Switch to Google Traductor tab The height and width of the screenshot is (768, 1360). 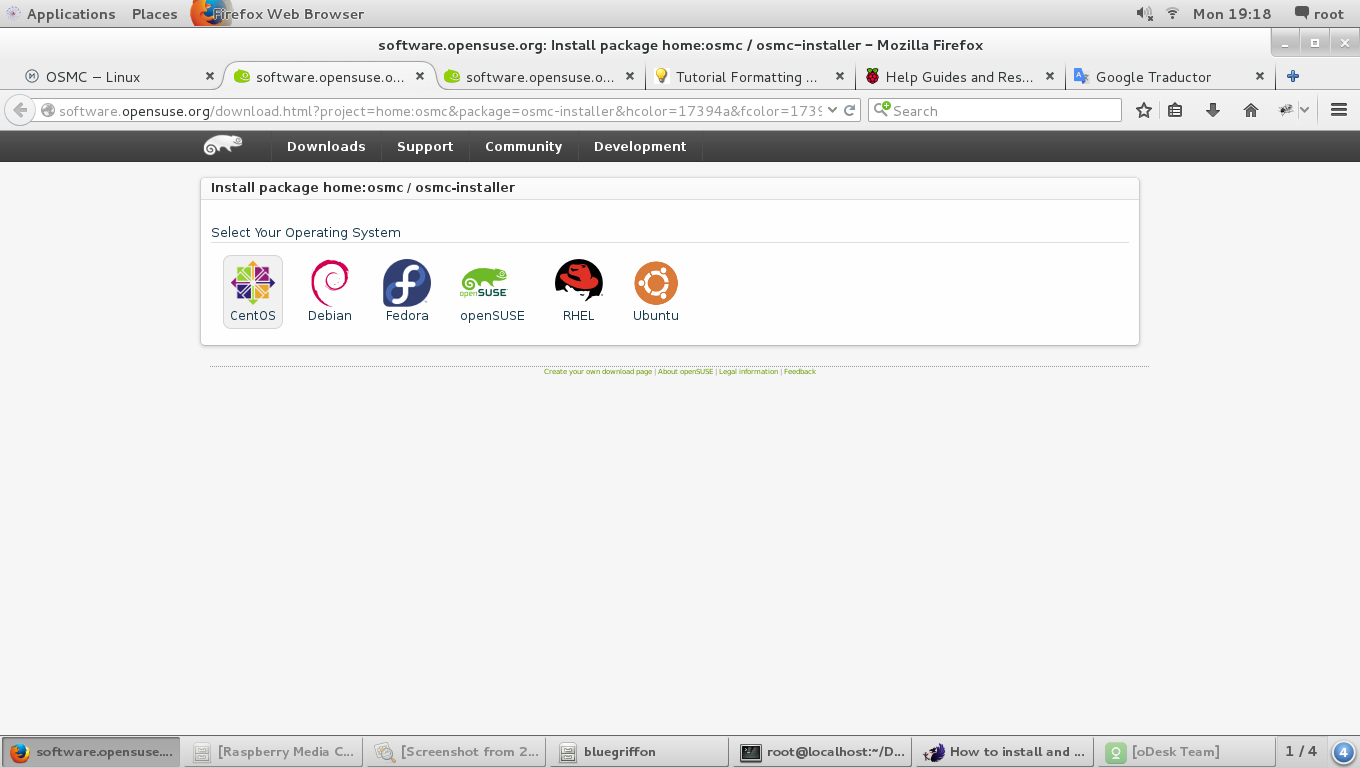coord(1170,76)
